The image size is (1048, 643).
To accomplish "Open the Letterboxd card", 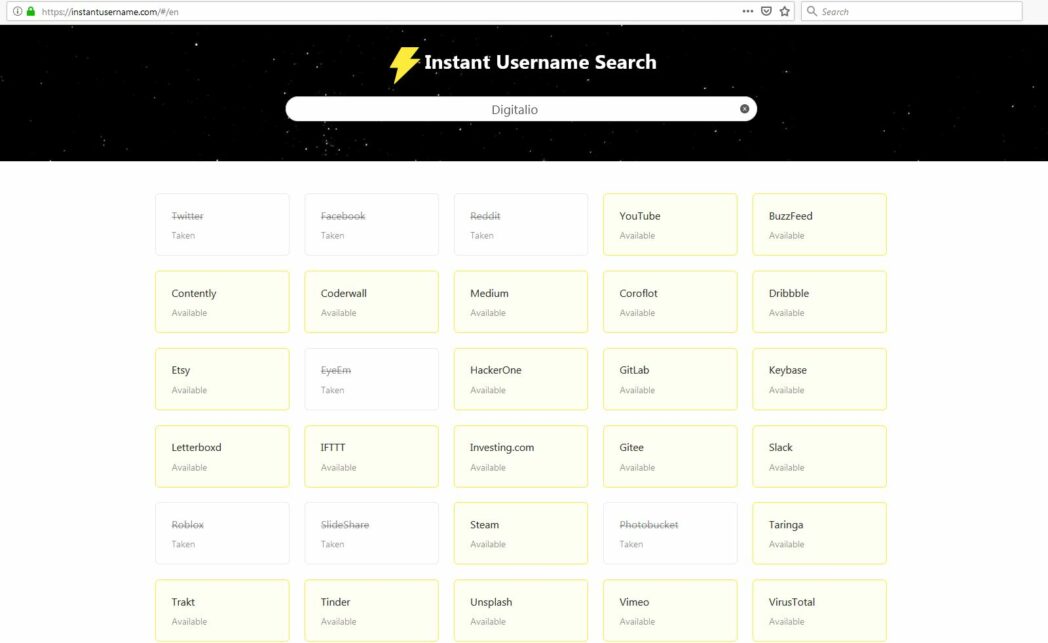I will pos(222,457).
